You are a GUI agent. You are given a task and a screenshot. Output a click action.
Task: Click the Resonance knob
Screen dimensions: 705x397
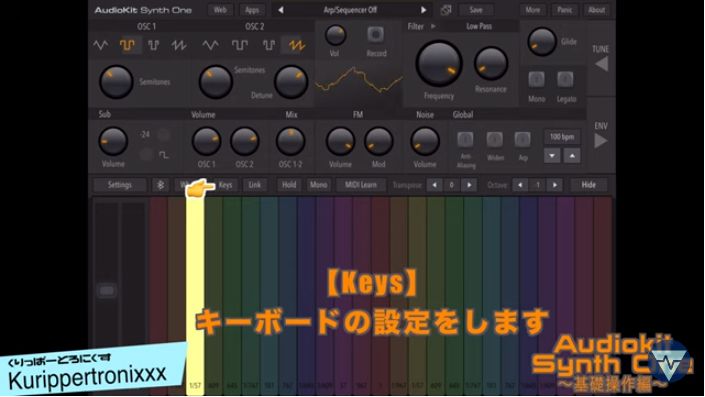pyautogui.click(x=491, y=63)
